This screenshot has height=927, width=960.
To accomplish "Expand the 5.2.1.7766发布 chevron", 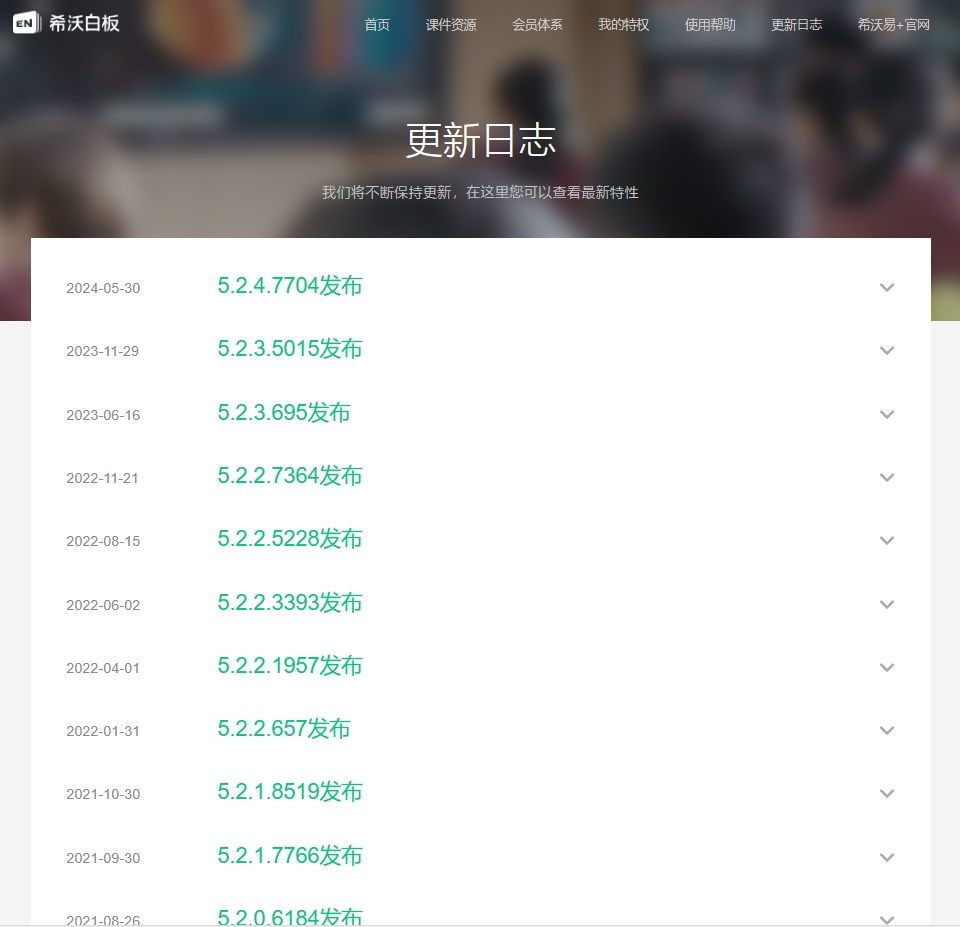I will [x=887, y=857].
